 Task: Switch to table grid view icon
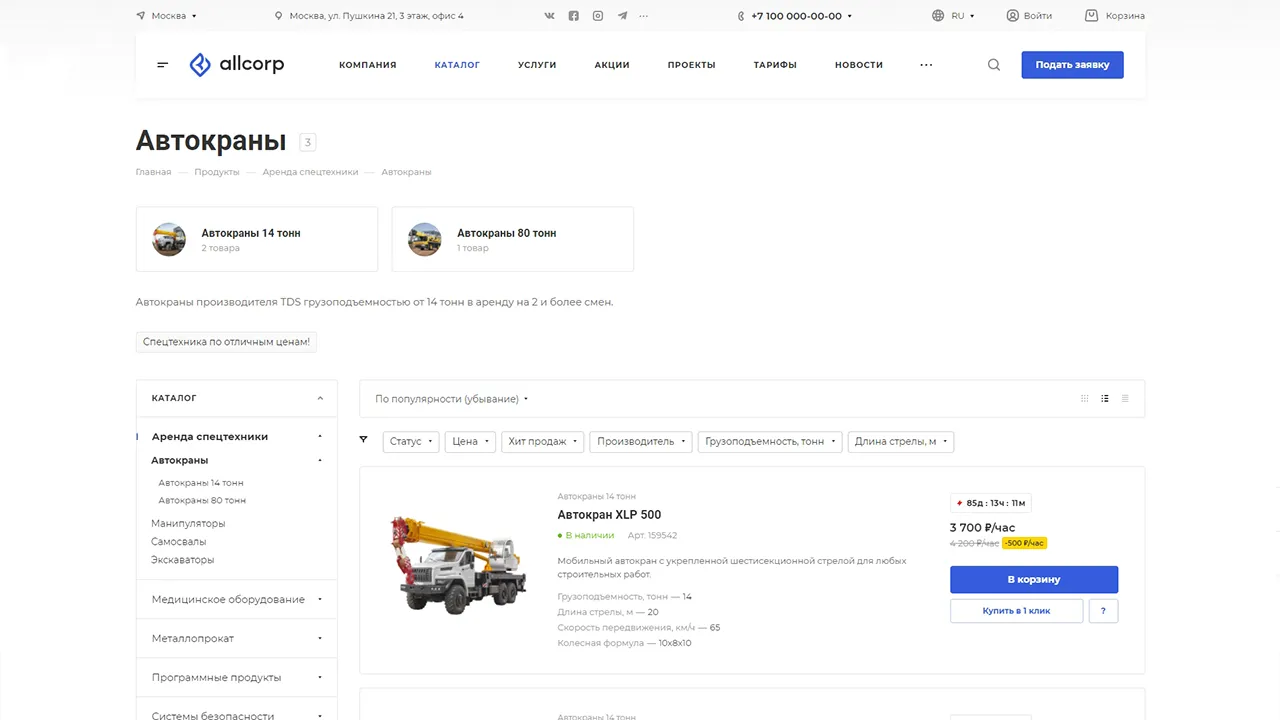click(1085, 399)
